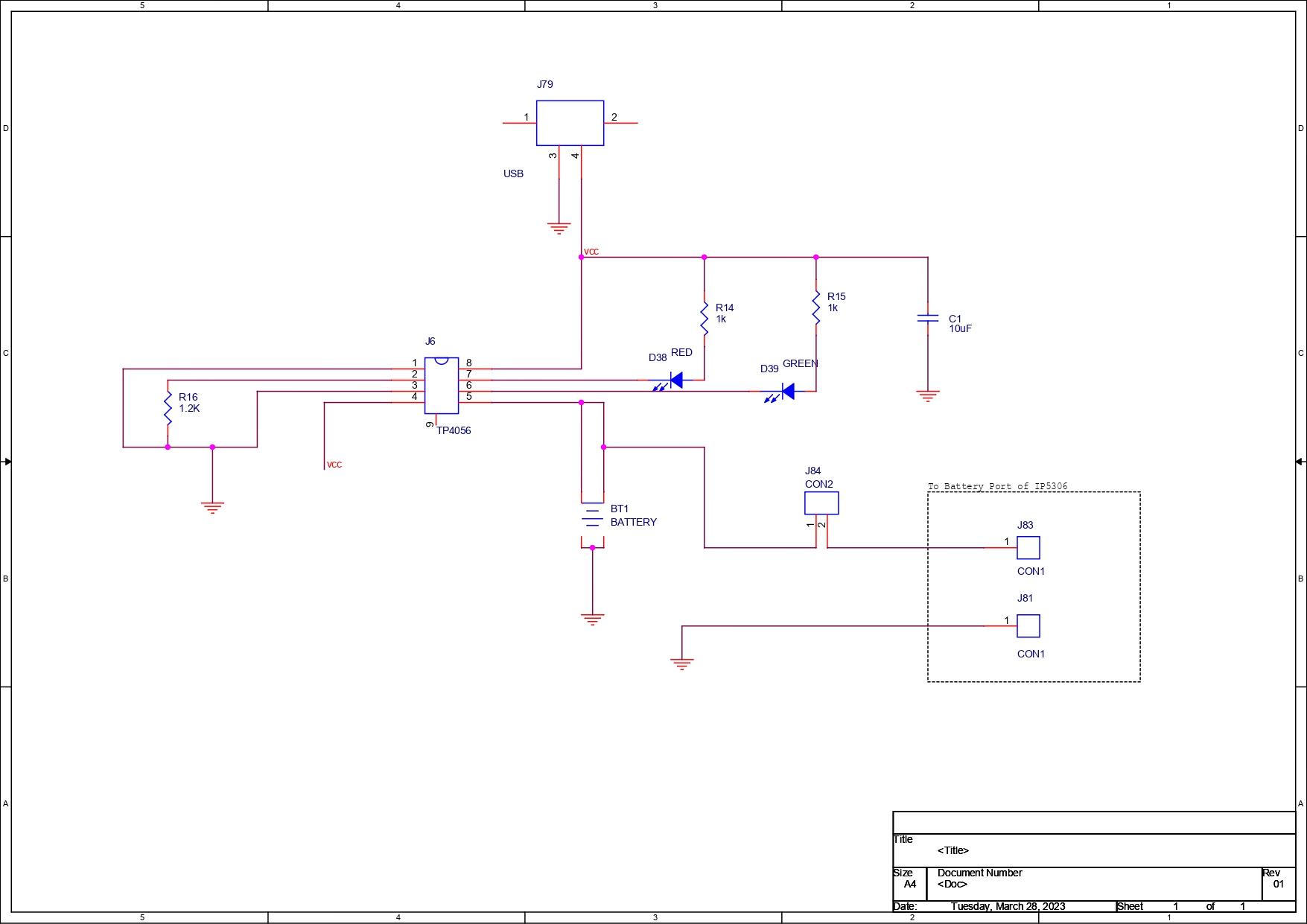Select the J79 USB connector box
Image resolution: width=1307 pixels, height=924 pixels.
(570, 123)
